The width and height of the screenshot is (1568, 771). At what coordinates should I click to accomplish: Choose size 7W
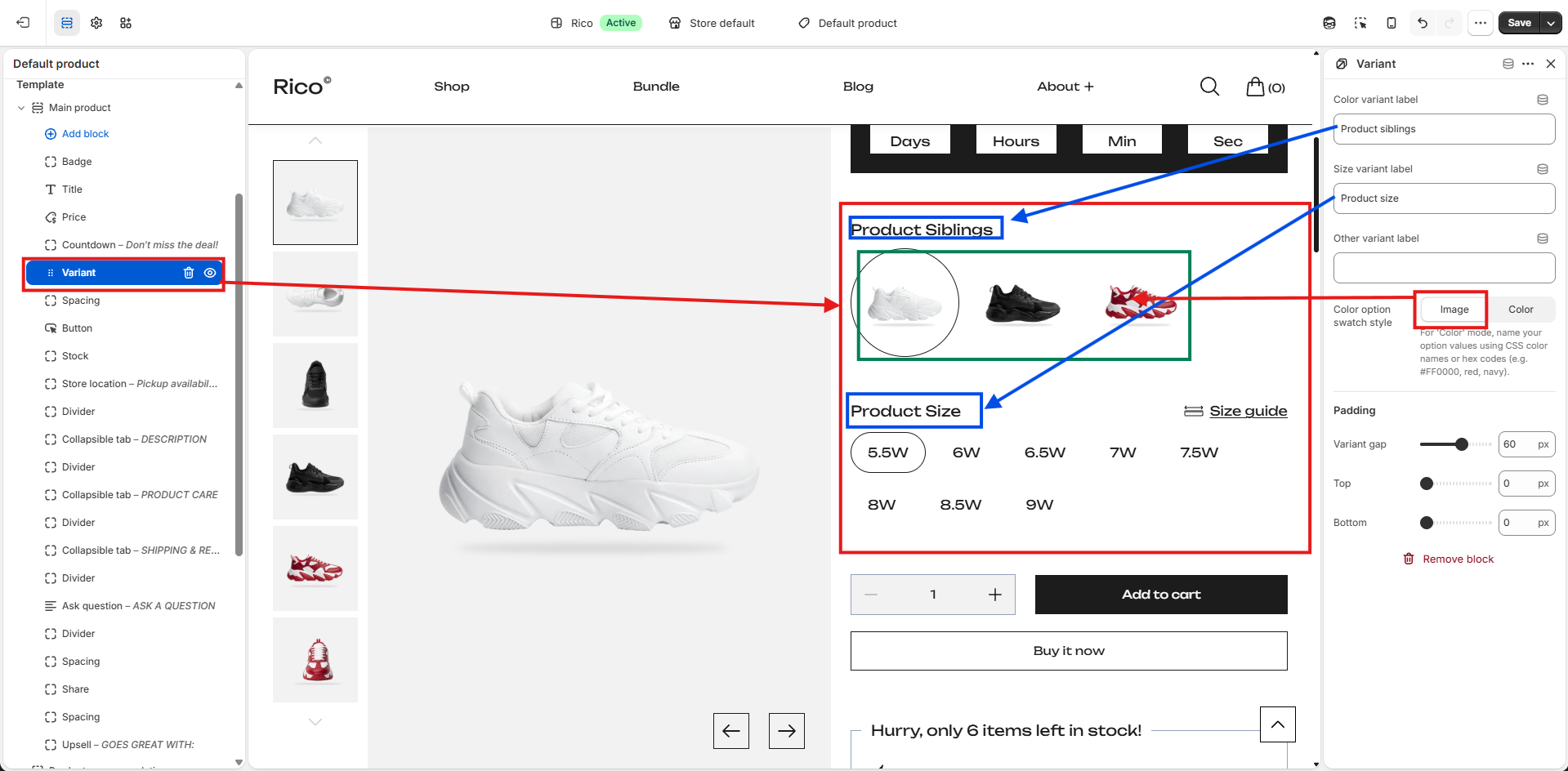[x=1124, y=452]
